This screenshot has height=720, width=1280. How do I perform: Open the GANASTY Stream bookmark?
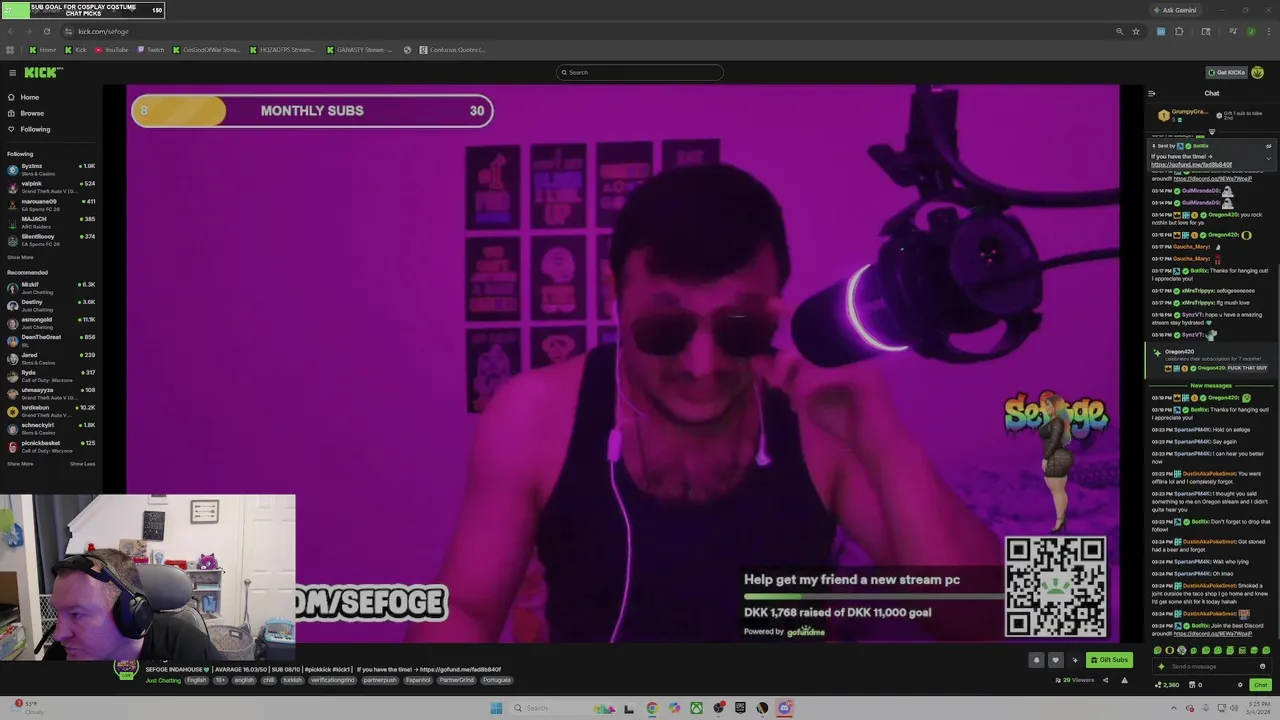pyautogui.click(x=359, y=50)
